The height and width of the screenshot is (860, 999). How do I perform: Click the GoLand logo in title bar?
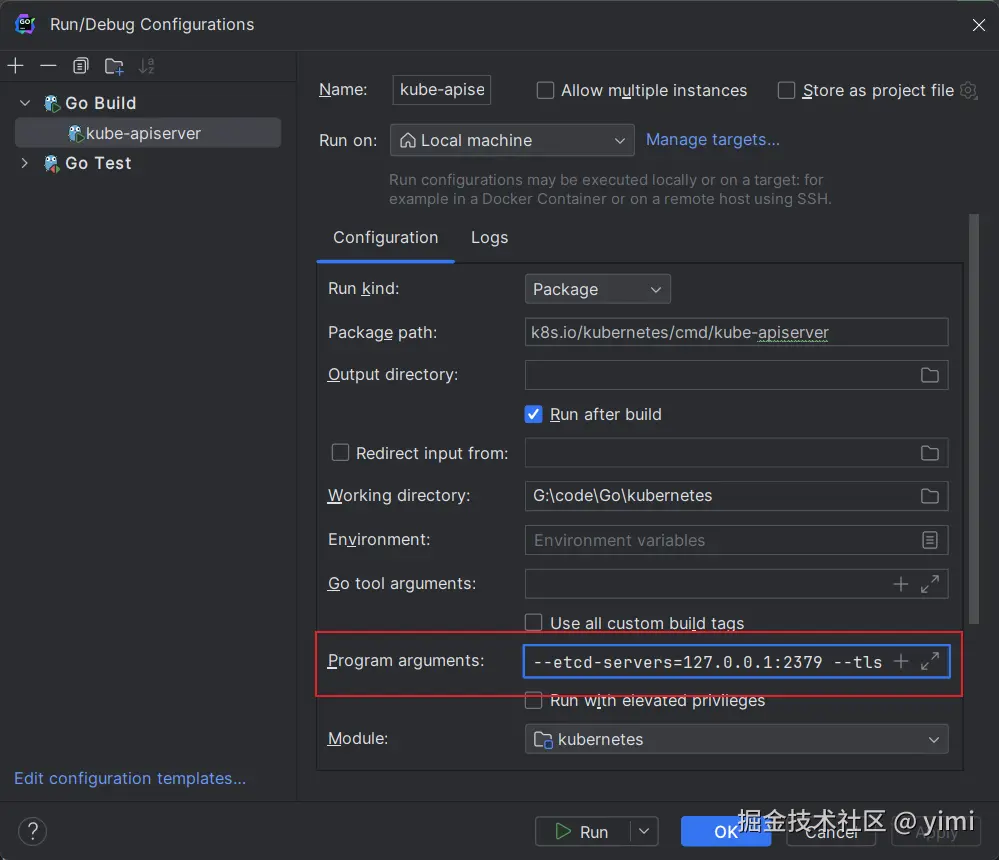[x=25, y=25]
